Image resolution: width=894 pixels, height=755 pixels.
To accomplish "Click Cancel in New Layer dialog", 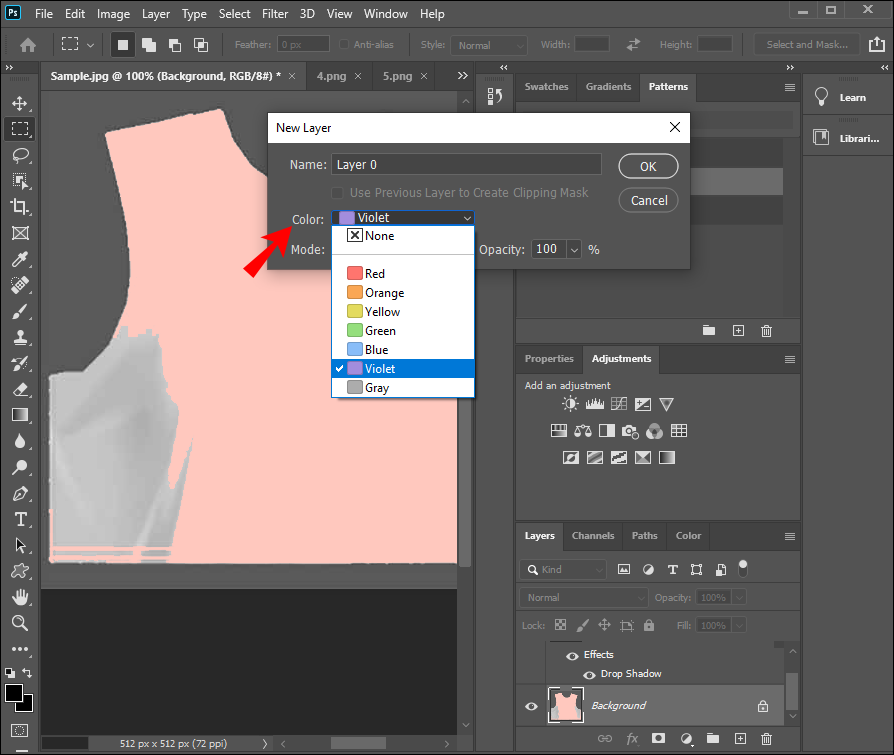I will pos(648,200).
